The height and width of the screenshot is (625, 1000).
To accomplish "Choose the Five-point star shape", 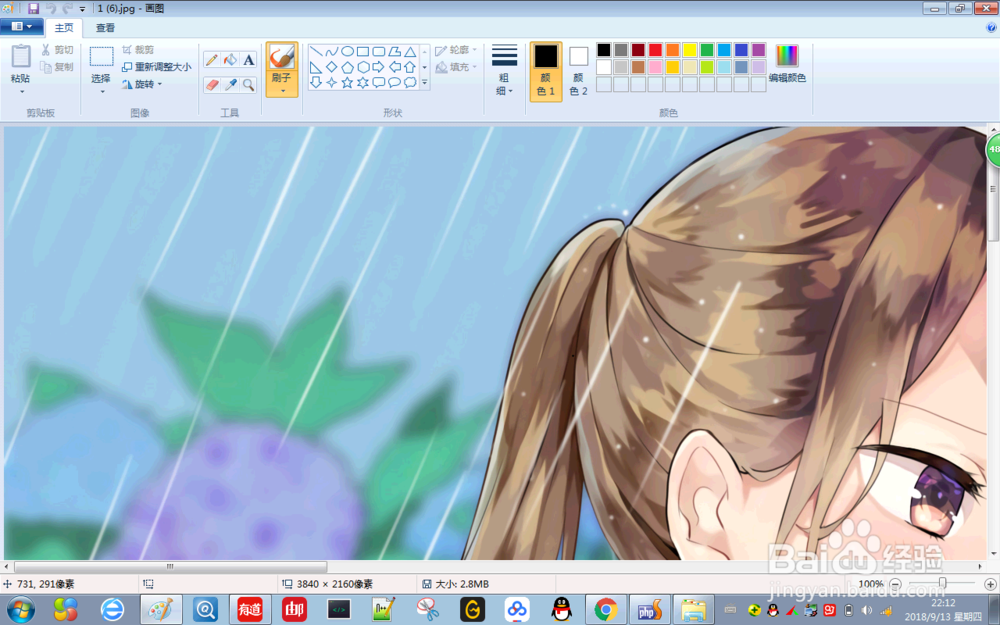I will pos(348,82).
